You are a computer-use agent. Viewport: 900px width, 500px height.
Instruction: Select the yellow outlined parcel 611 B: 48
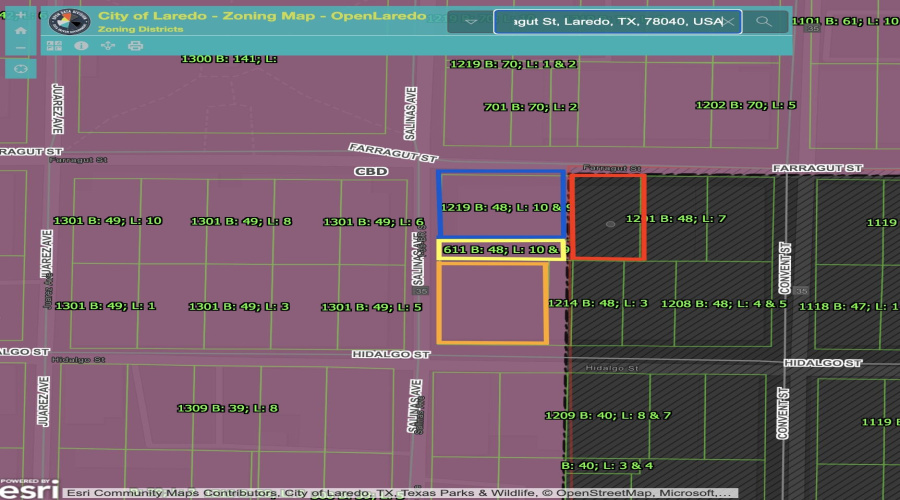[x=501, y=250]
